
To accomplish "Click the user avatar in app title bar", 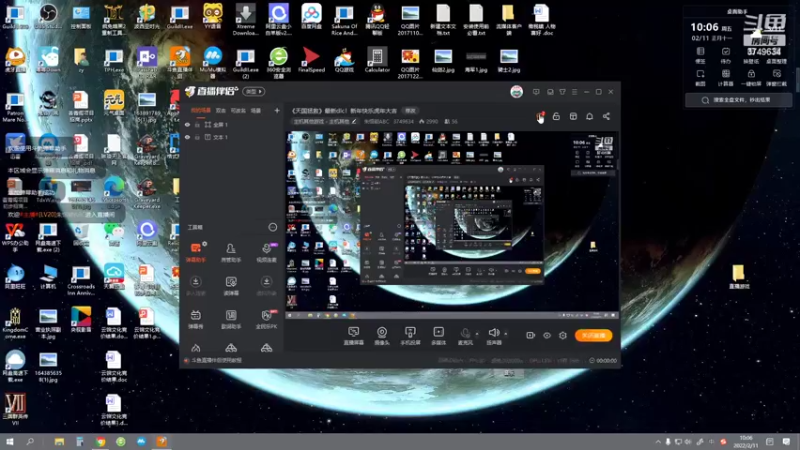I will [x=516, y=92].
